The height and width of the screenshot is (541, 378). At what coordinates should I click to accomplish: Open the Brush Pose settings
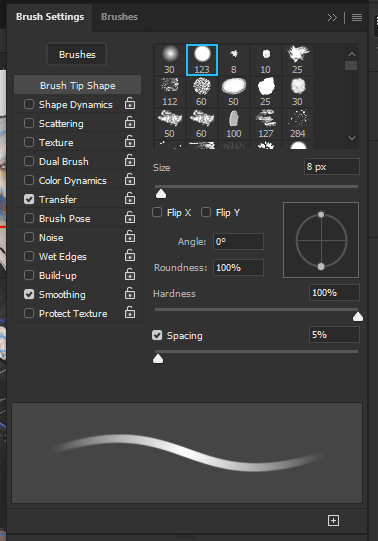(64, 218)
